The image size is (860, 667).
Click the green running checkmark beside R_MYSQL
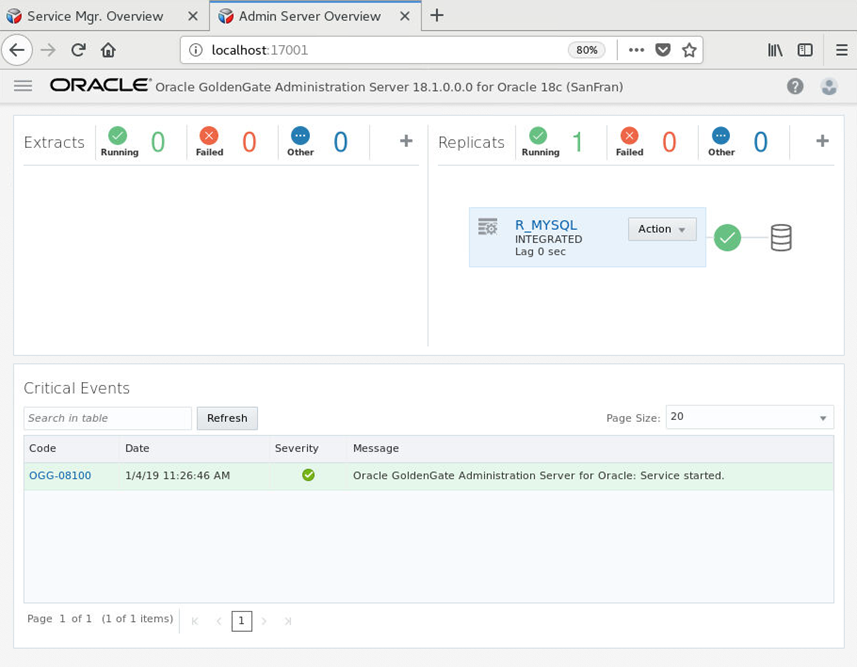pos(727,238)
